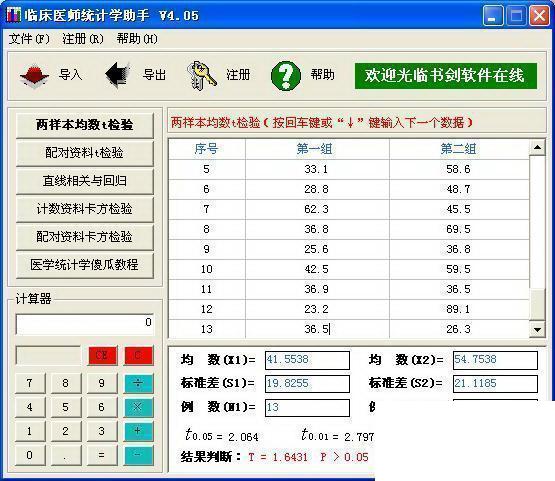Click the data table scrollbar thumb
Viewport: 555px width, 481px height.
[537, 304]
